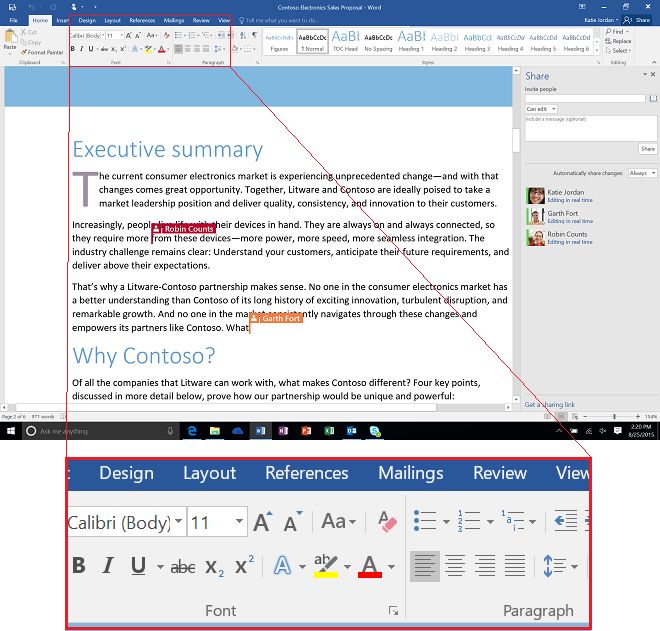Image resolution: width=660 pixels, height=631 pixels.
Task: Click the Paste clipboard icon
Action: pyautogui.click(x=10, y=37)
